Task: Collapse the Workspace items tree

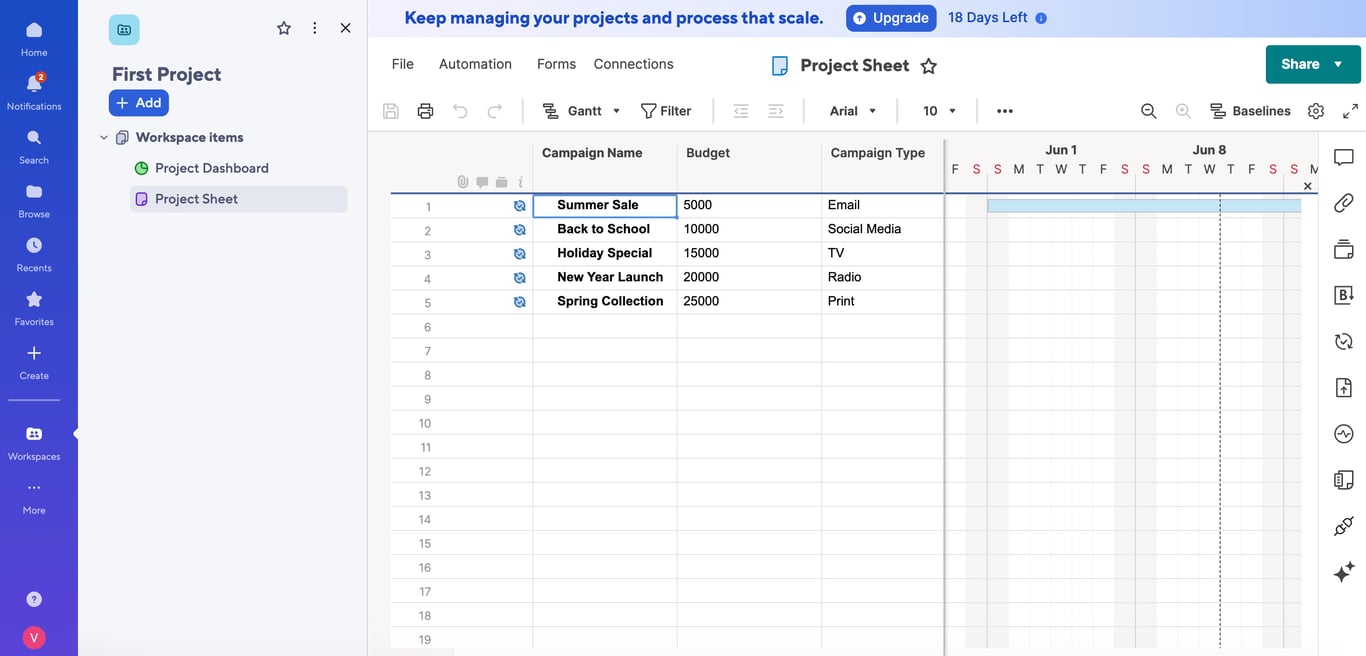Action: pyautogui.click(x=103, y=137)
